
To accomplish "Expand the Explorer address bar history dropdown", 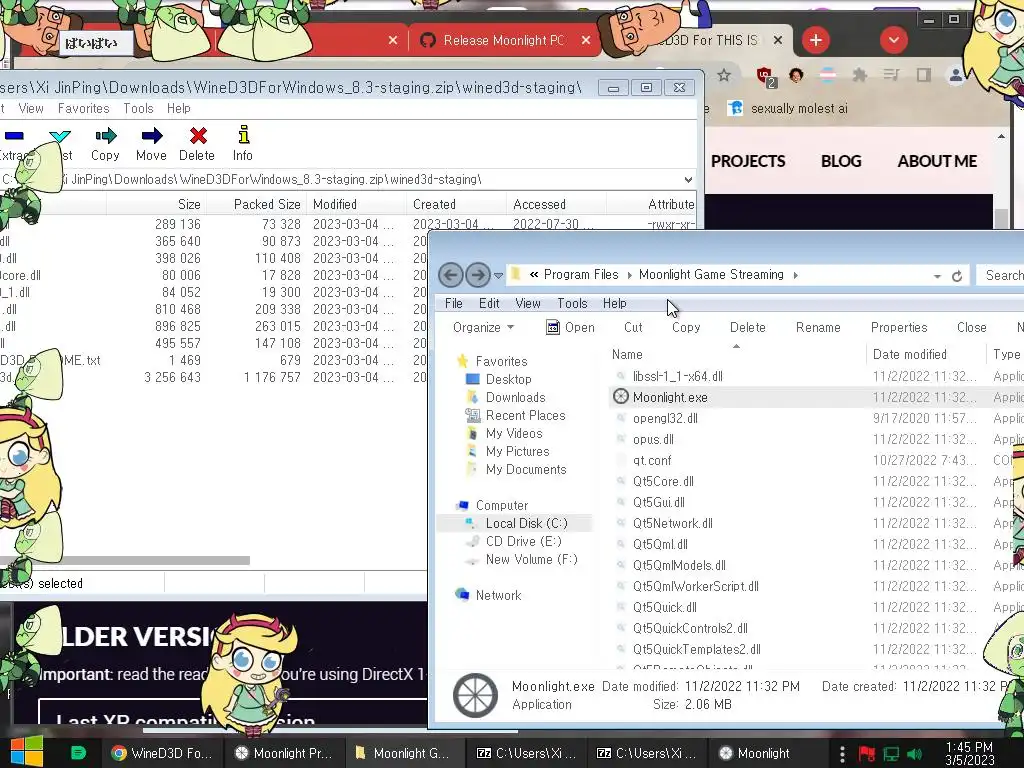I will [937, 276].
